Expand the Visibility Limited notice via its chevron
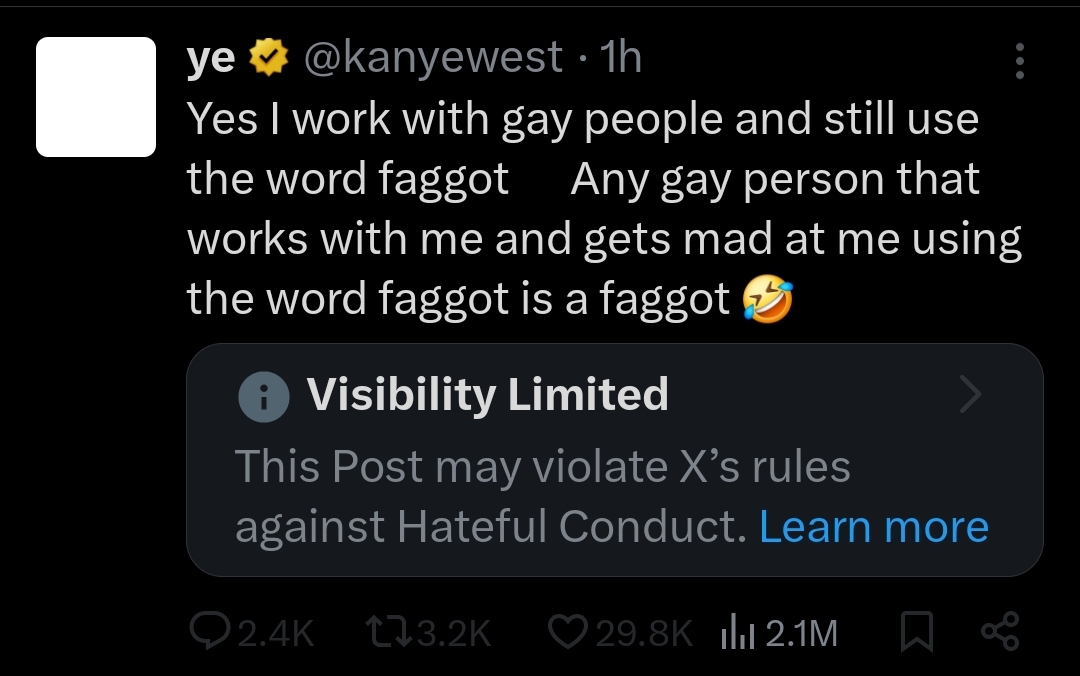 click(969, 394)
